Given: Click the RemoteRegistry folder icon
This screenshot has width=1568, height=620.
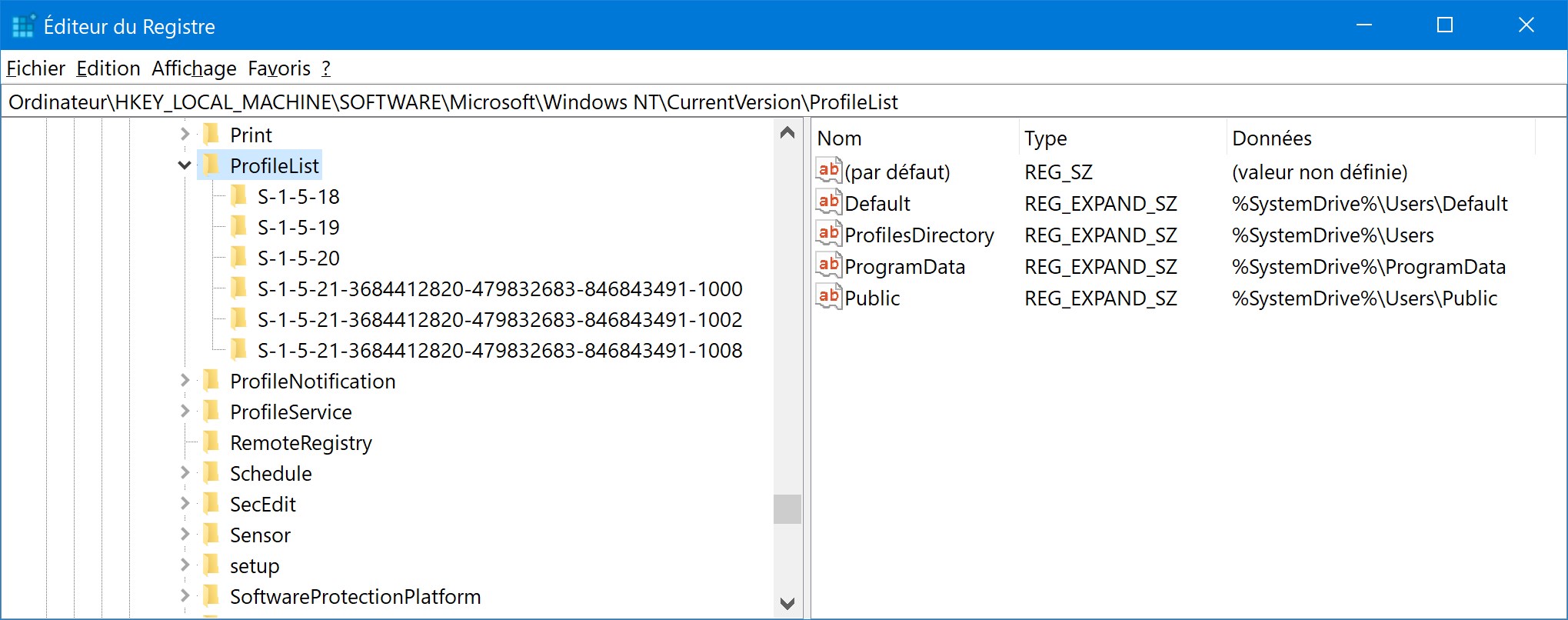Looking at the screenshot, I should coord(211,442).
